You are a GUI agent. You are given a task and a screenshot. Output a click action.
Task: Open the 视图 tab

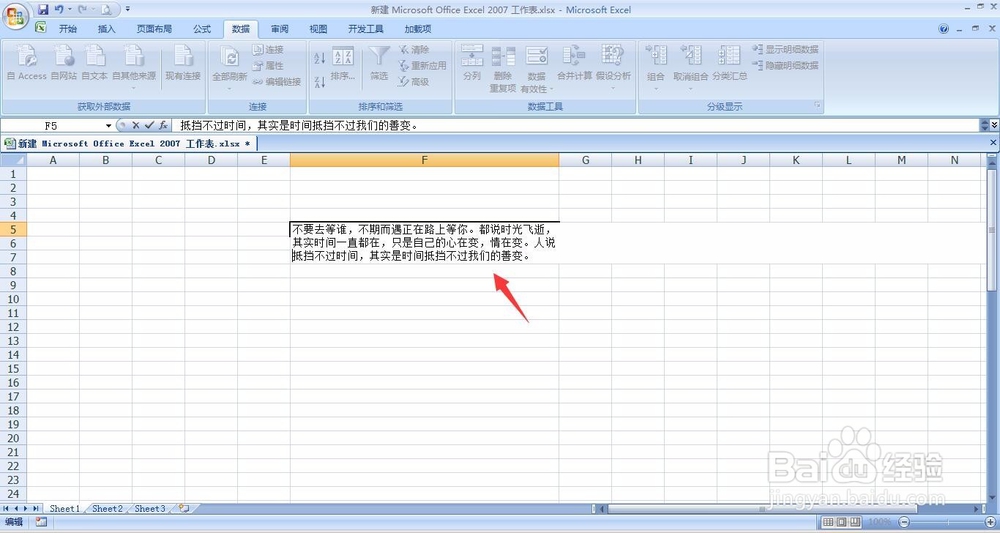tap(318, 29)
